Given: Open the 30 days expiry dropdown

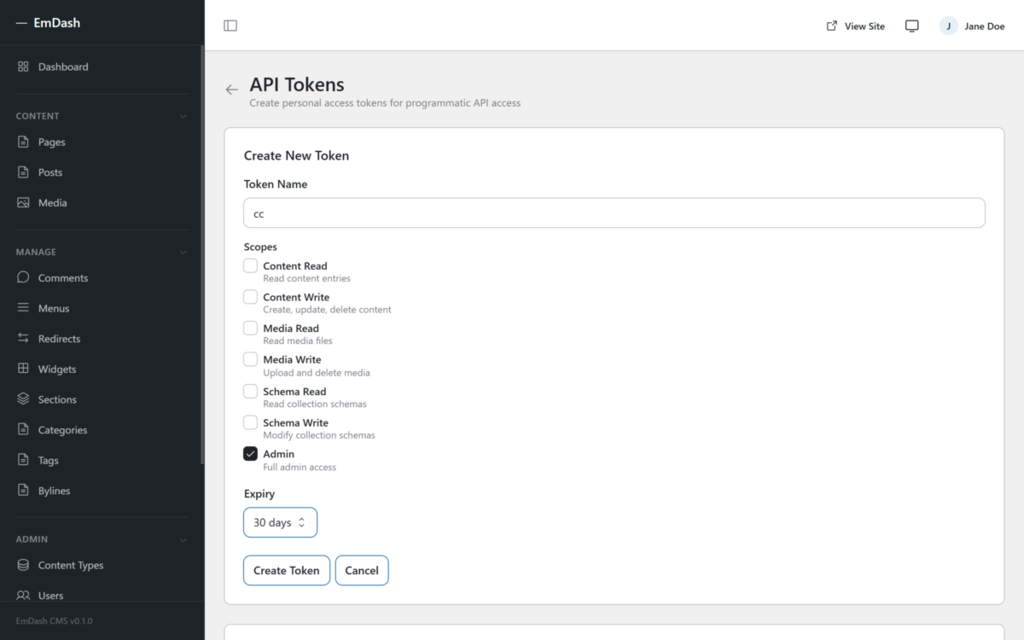Looking at the screenshot, I should pyautogui.click(x=280, y=522).
